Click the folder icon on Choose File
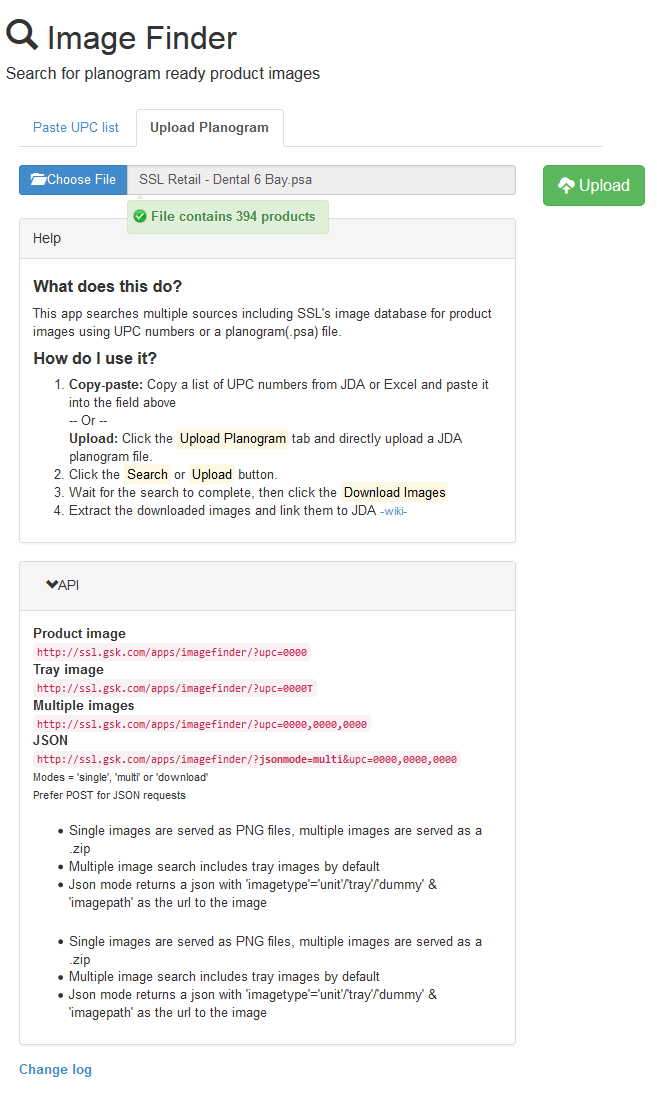 [39, 179]
